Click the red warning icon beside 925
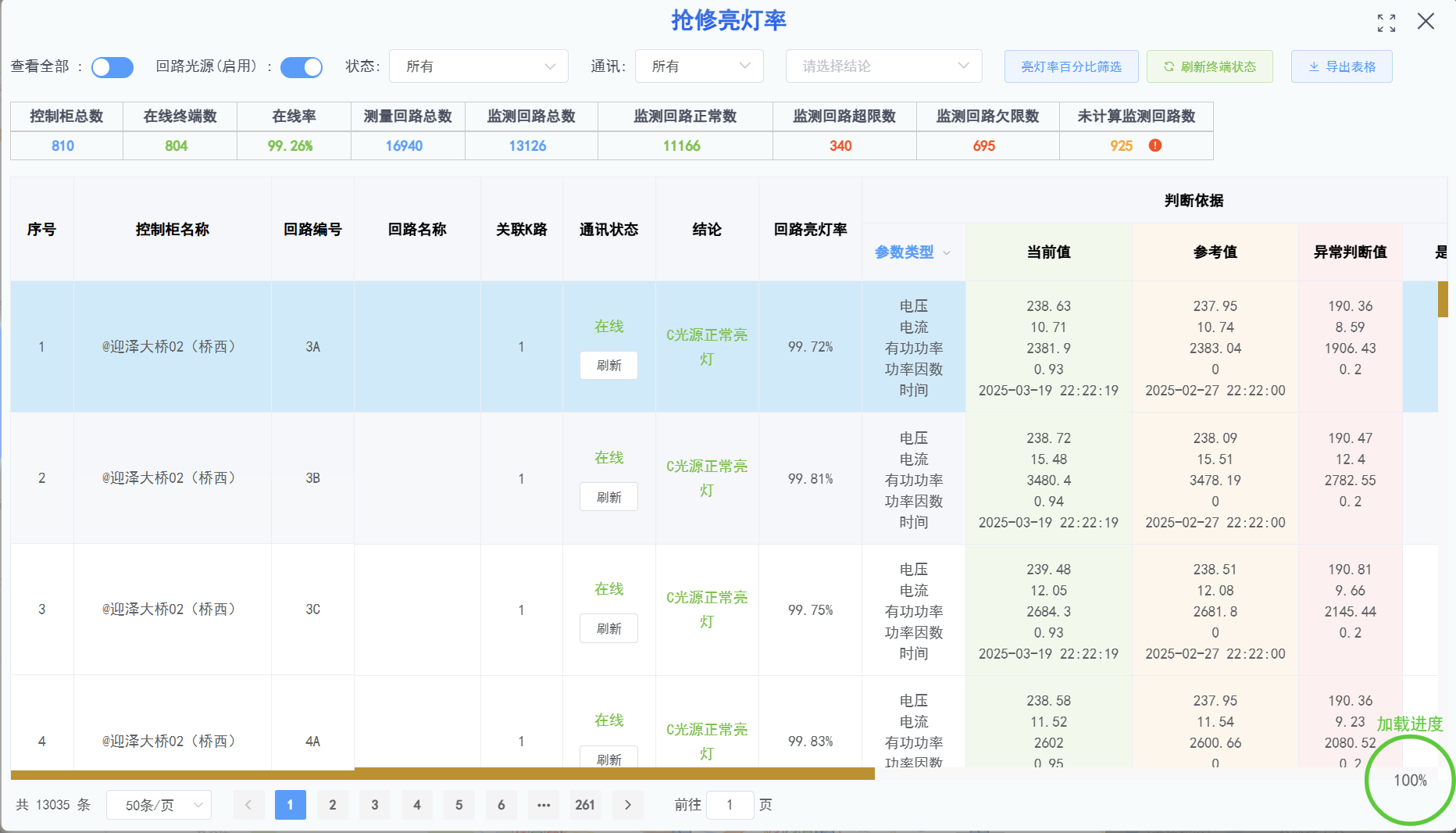Screen dimensions: 1456x833 [x=1155, y=145]
